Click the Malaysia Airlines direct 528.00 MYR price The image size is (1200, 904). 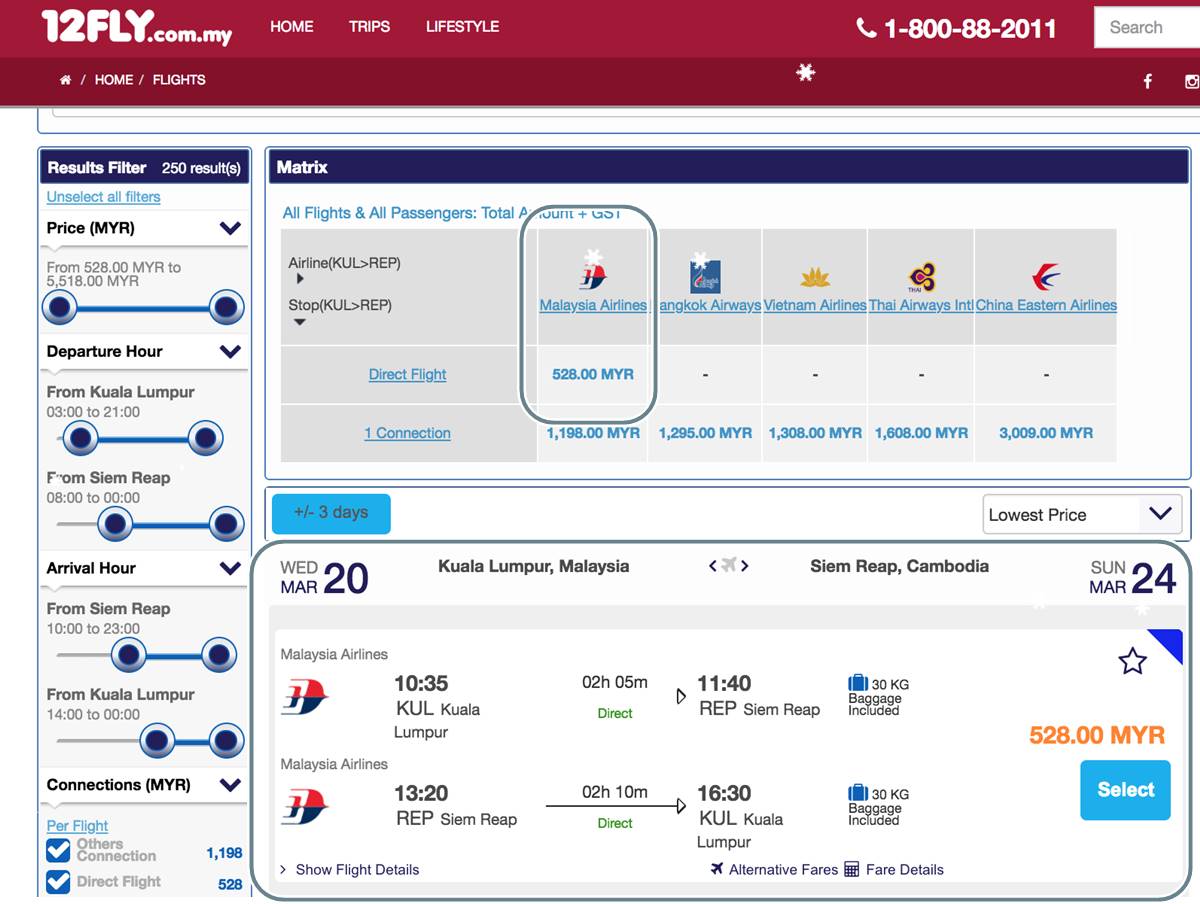tap(593, 374)
